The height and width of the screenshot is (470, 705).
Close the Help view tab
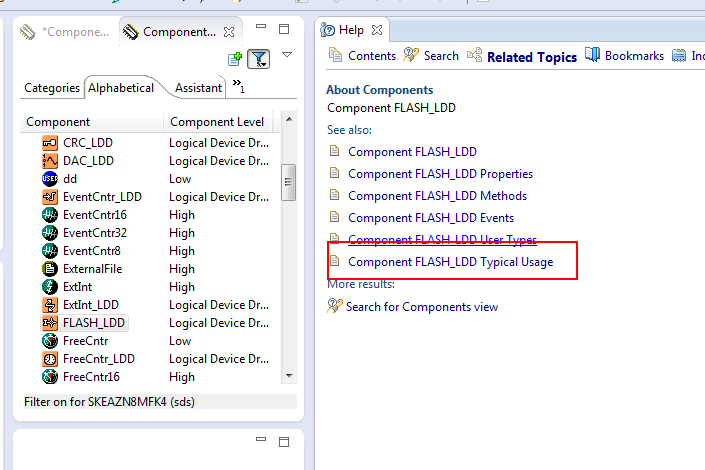tap(377, 30)
